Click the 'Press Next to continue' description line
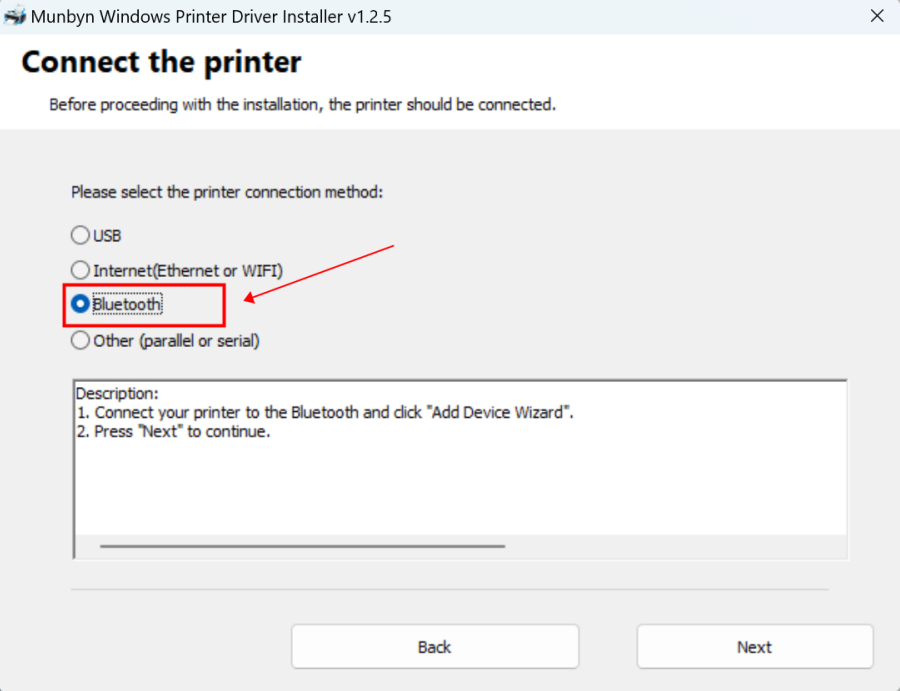This screenshot has width=900, height=691. 175,431
